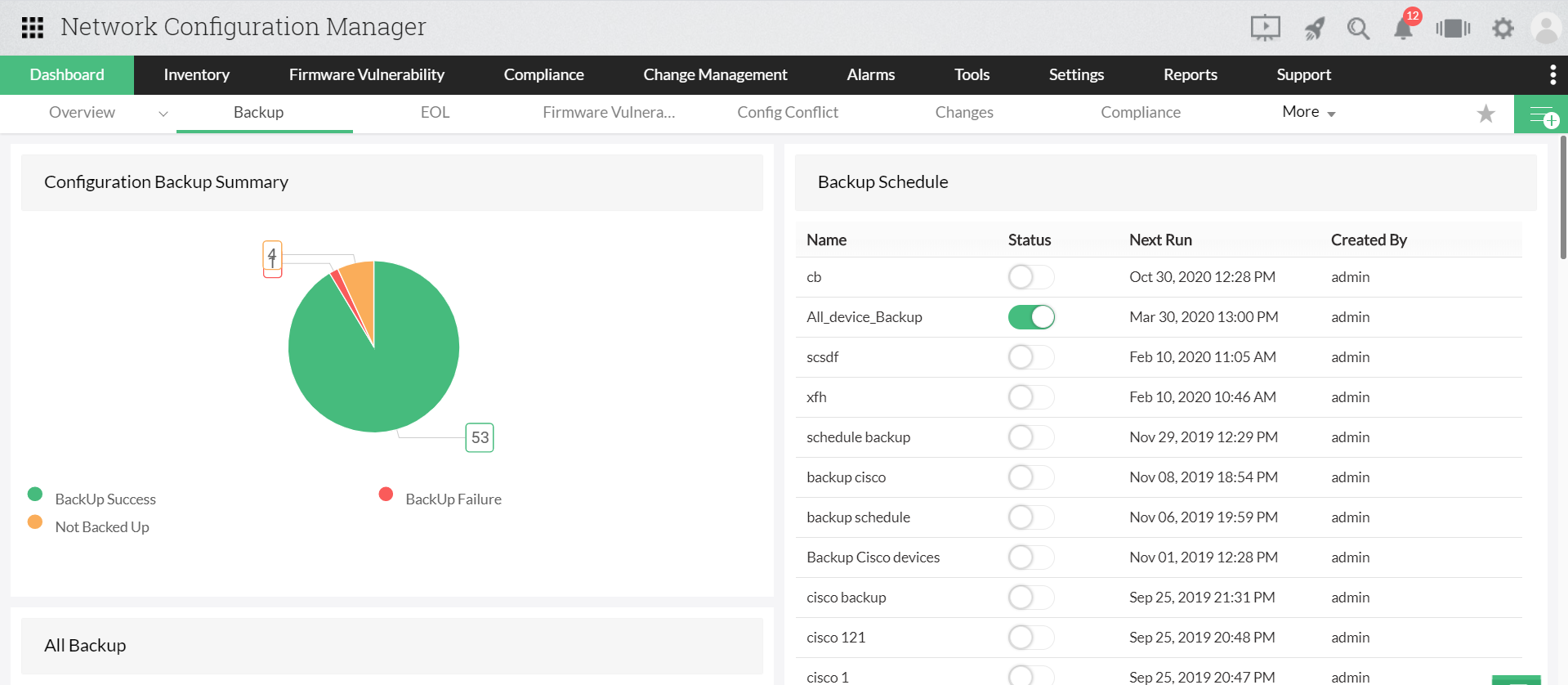Enable the Backup Cisco devices toggle
The width and height of the screenshot is (1568, 685).
[x=1031, y=557]
